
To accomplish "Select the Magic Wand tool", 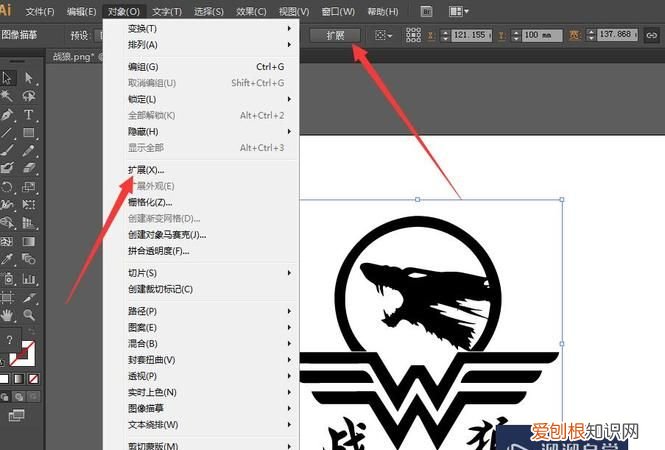I will (x=6, y=96).
